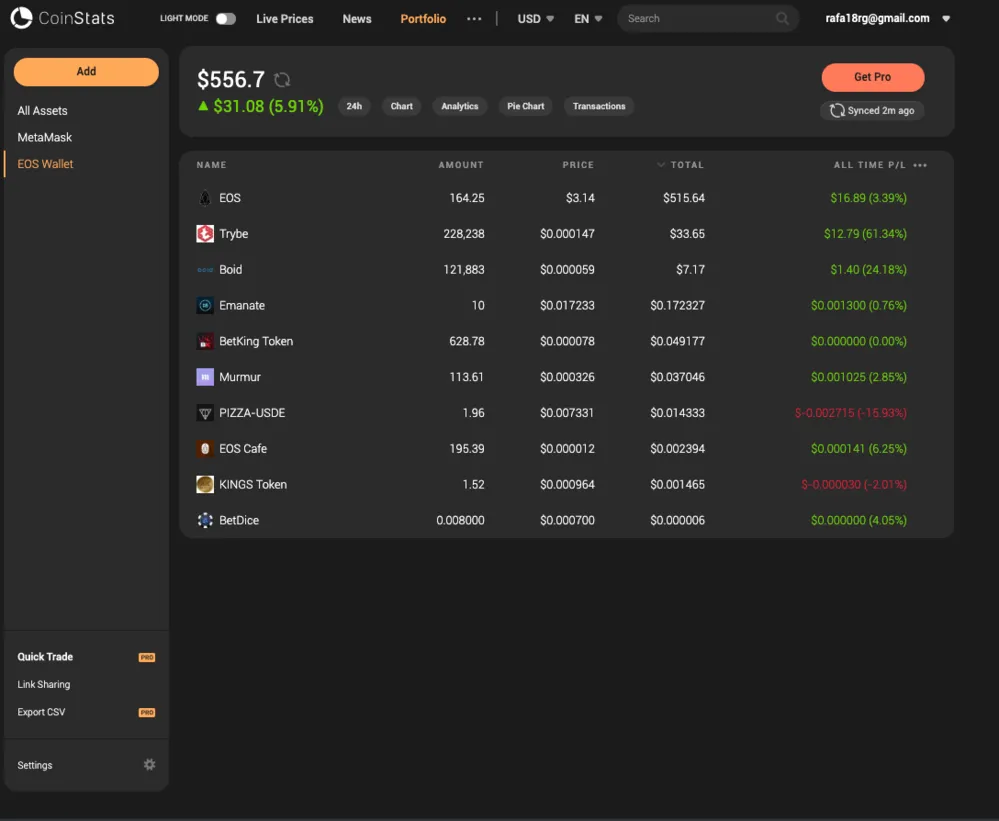Click the EOS total '$515.64'
Screen dimensions: 999x821
[x=684, y=198]
